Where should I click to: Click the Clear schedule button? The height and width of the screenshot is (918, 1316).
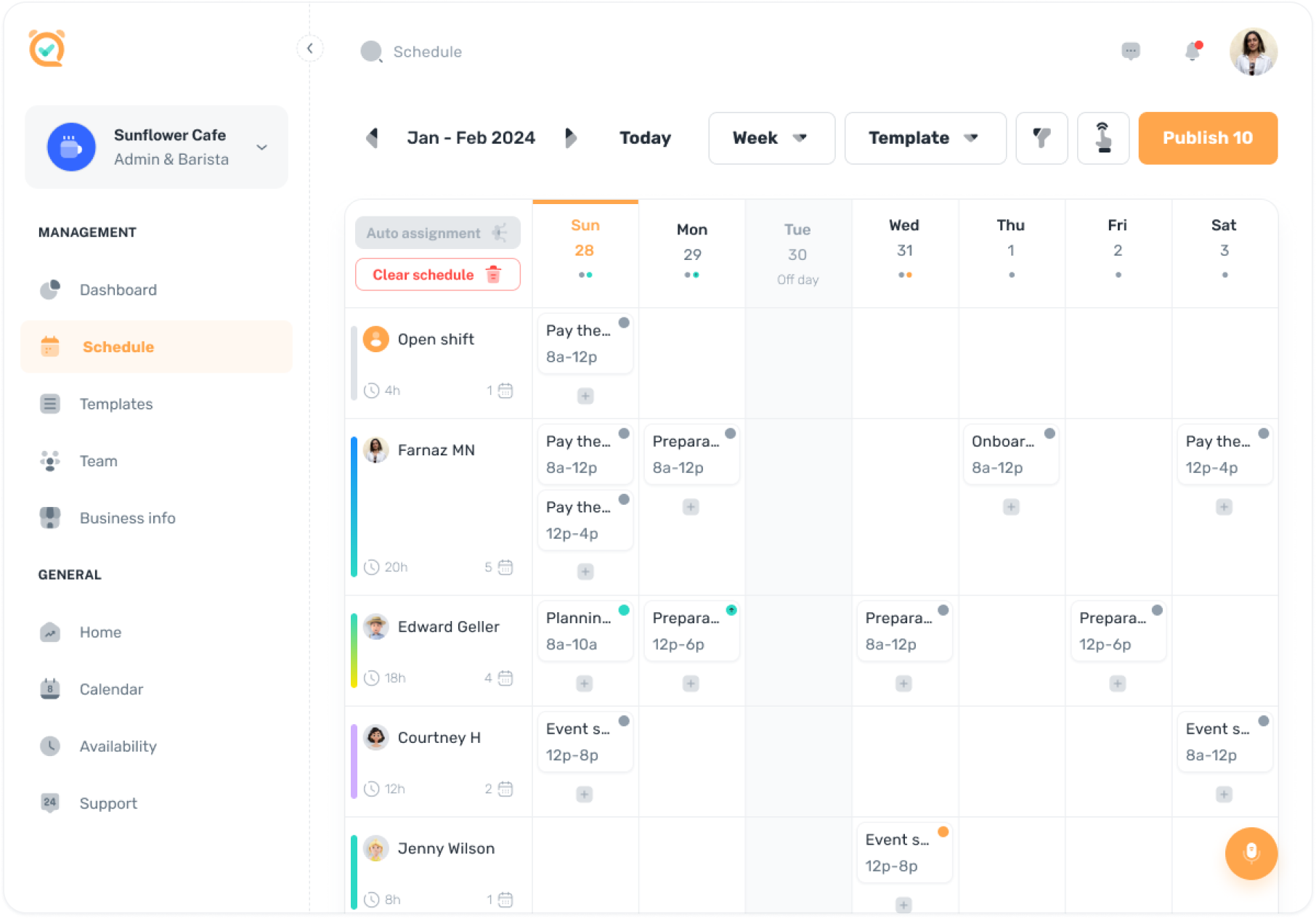pos(437,275)
